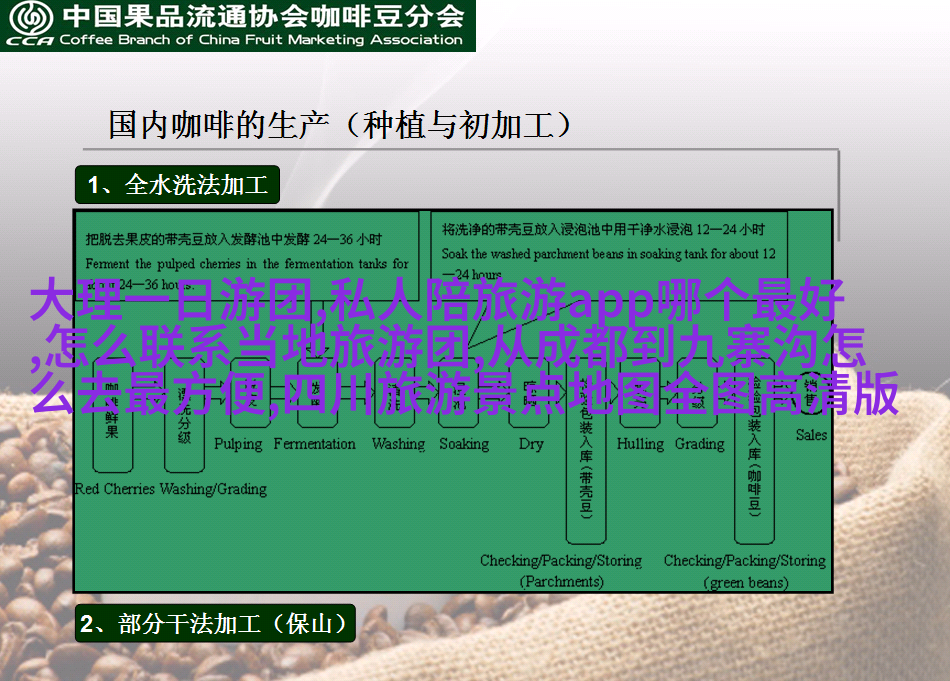Click the 'Soaking' step label
950x681 pixels.
pyautogui.click(x=464, y=444)
